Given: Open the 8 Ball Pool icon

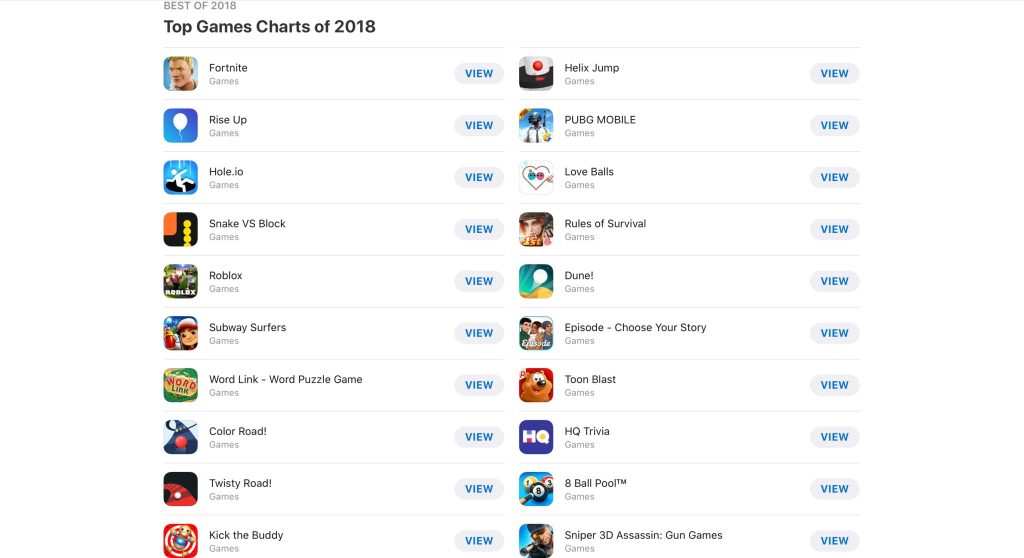Looking at the screenshot, I should 536,489.
